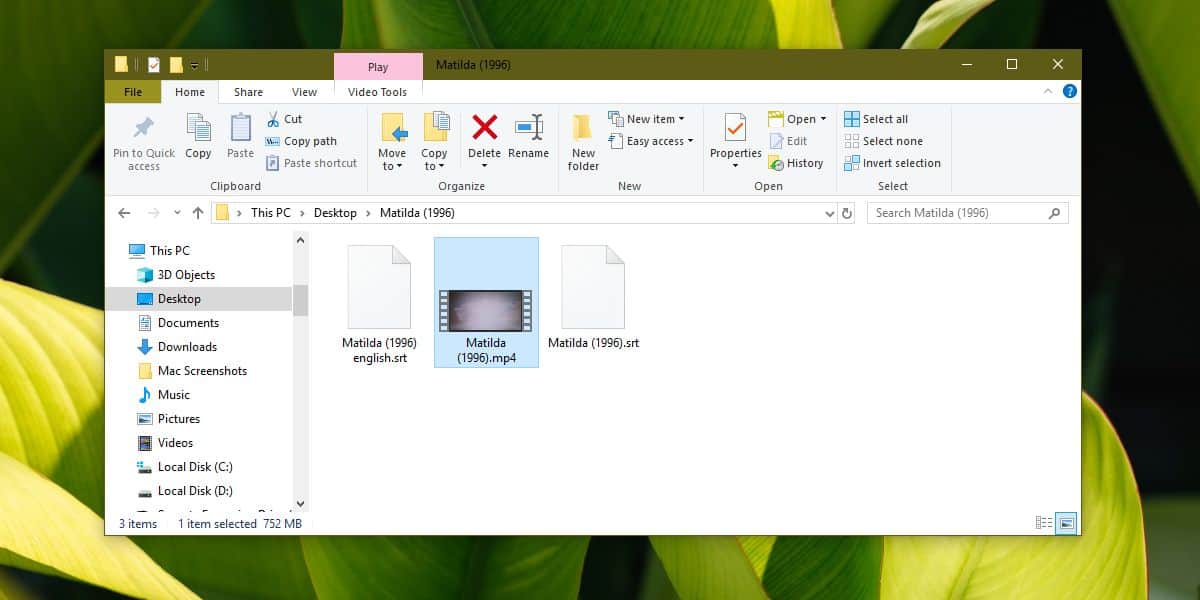
Task: Open Properties of selected file
Action: click(x=736, y=141)
